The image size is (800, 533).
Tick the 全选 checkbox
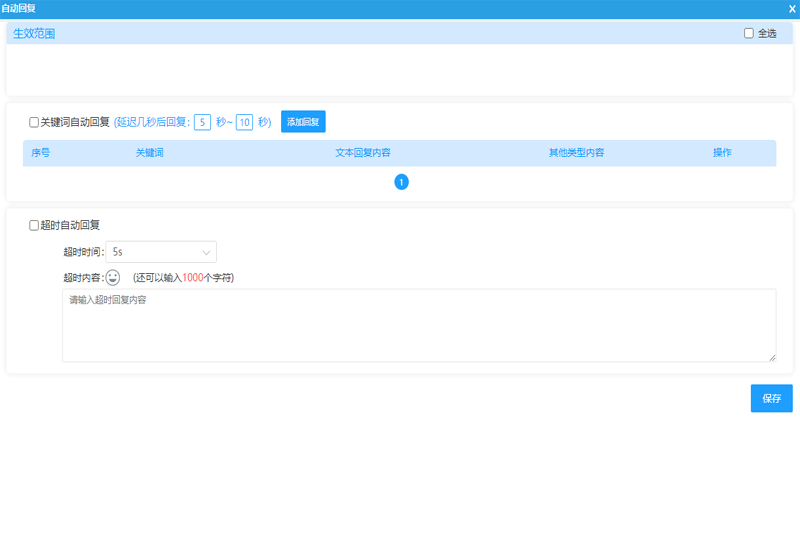coord(749,33)
